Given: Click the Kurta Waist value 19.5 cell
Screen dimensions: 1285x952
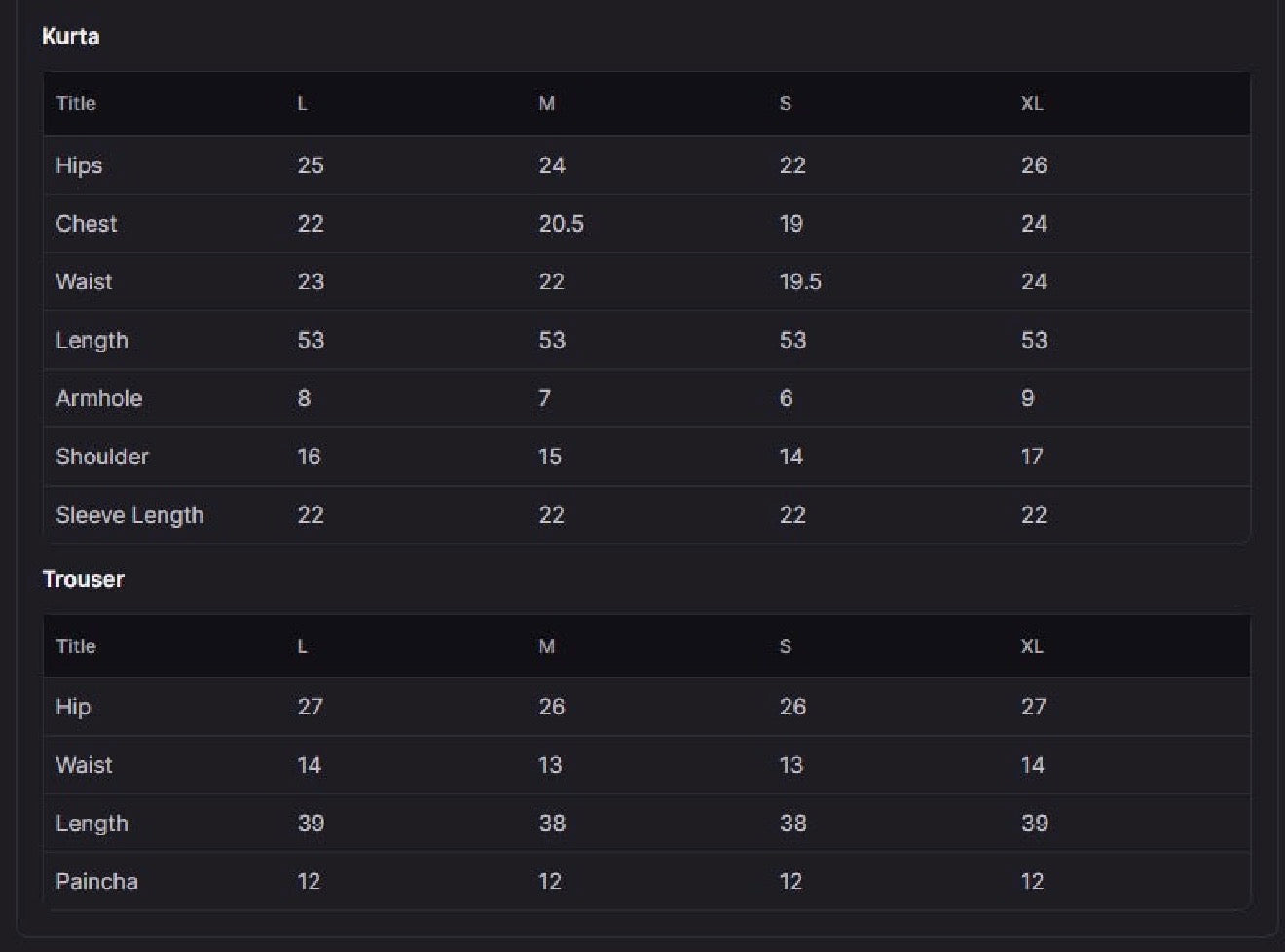Looking at the screenshot, I should coord(800,282).
